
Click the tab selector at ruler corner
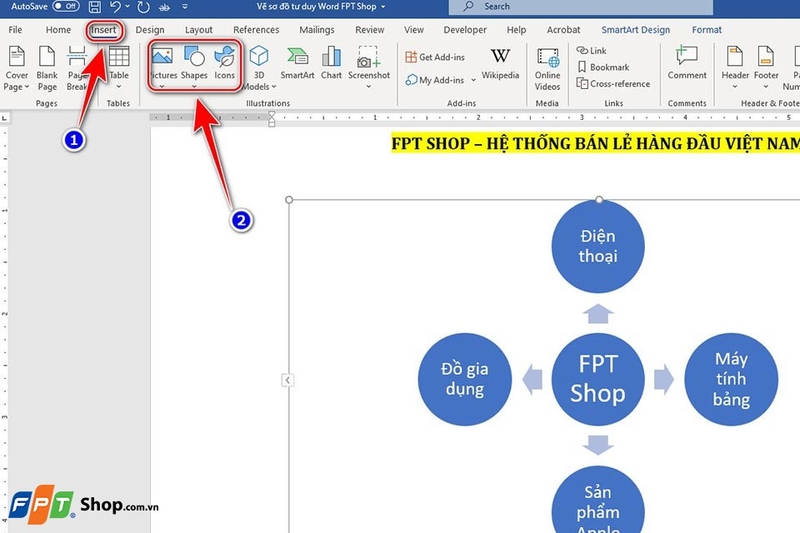[5, 118]
